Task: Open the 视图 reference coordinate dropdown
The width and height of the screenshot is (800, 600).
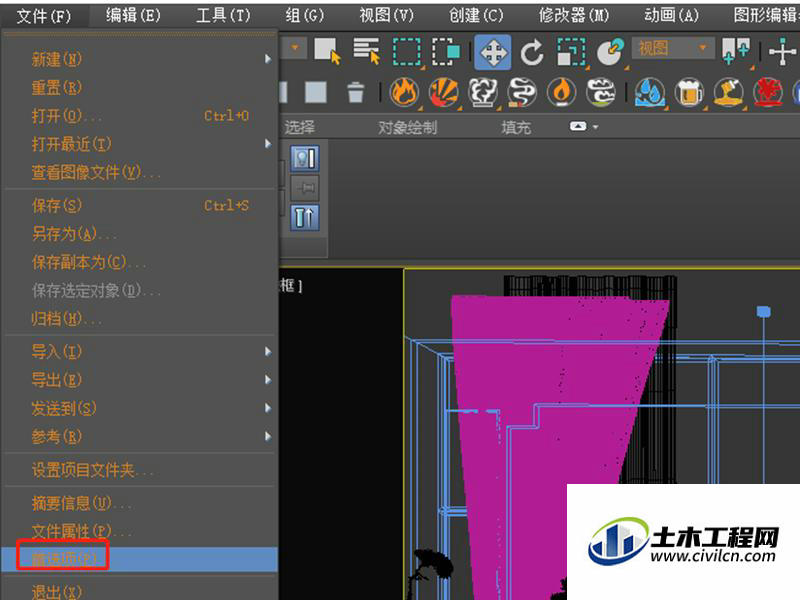Action: coord(671,48)
